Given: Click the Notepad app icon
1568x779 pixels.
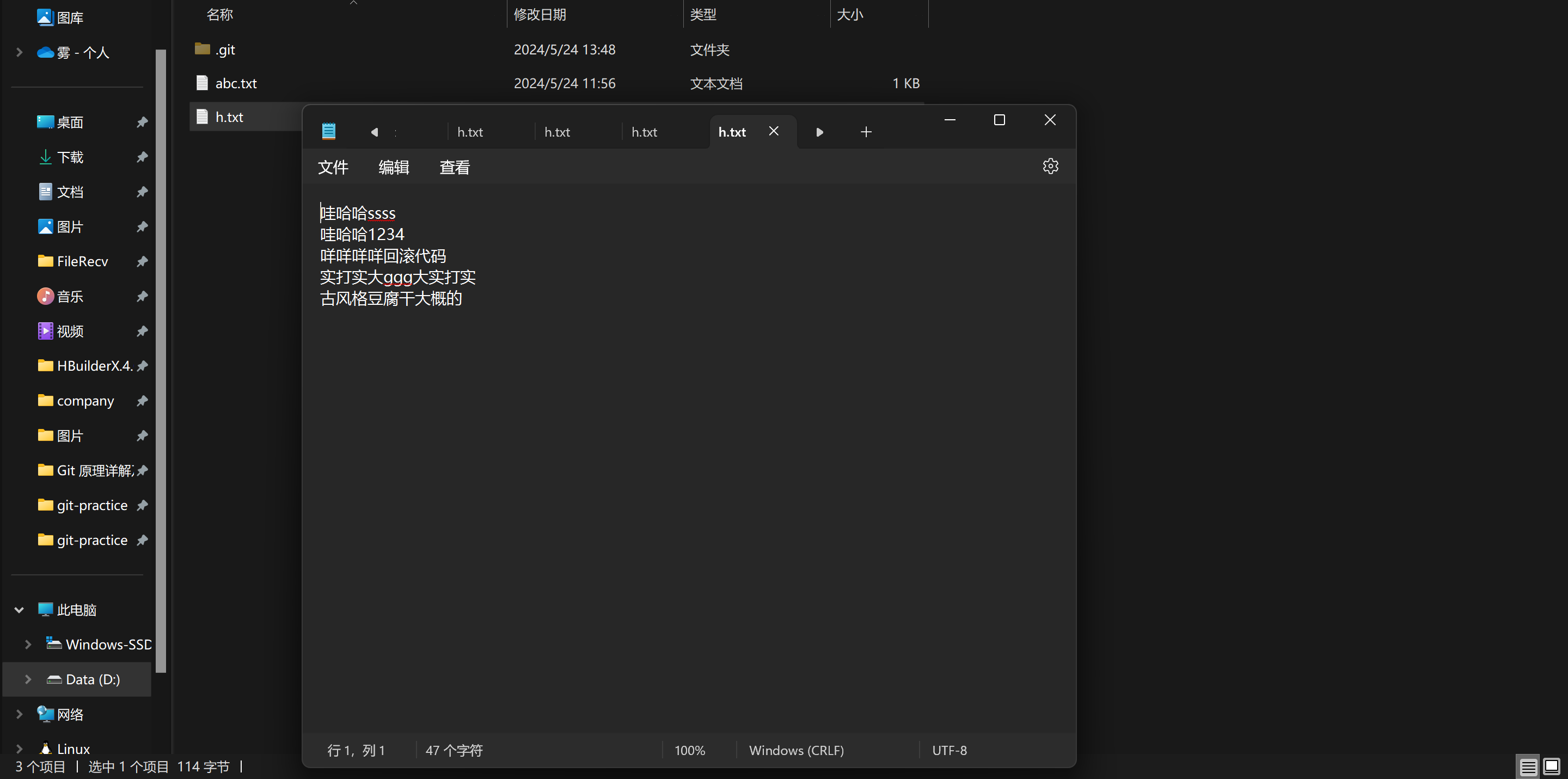Looking at the screenshot, I should [x=329, y=131].
